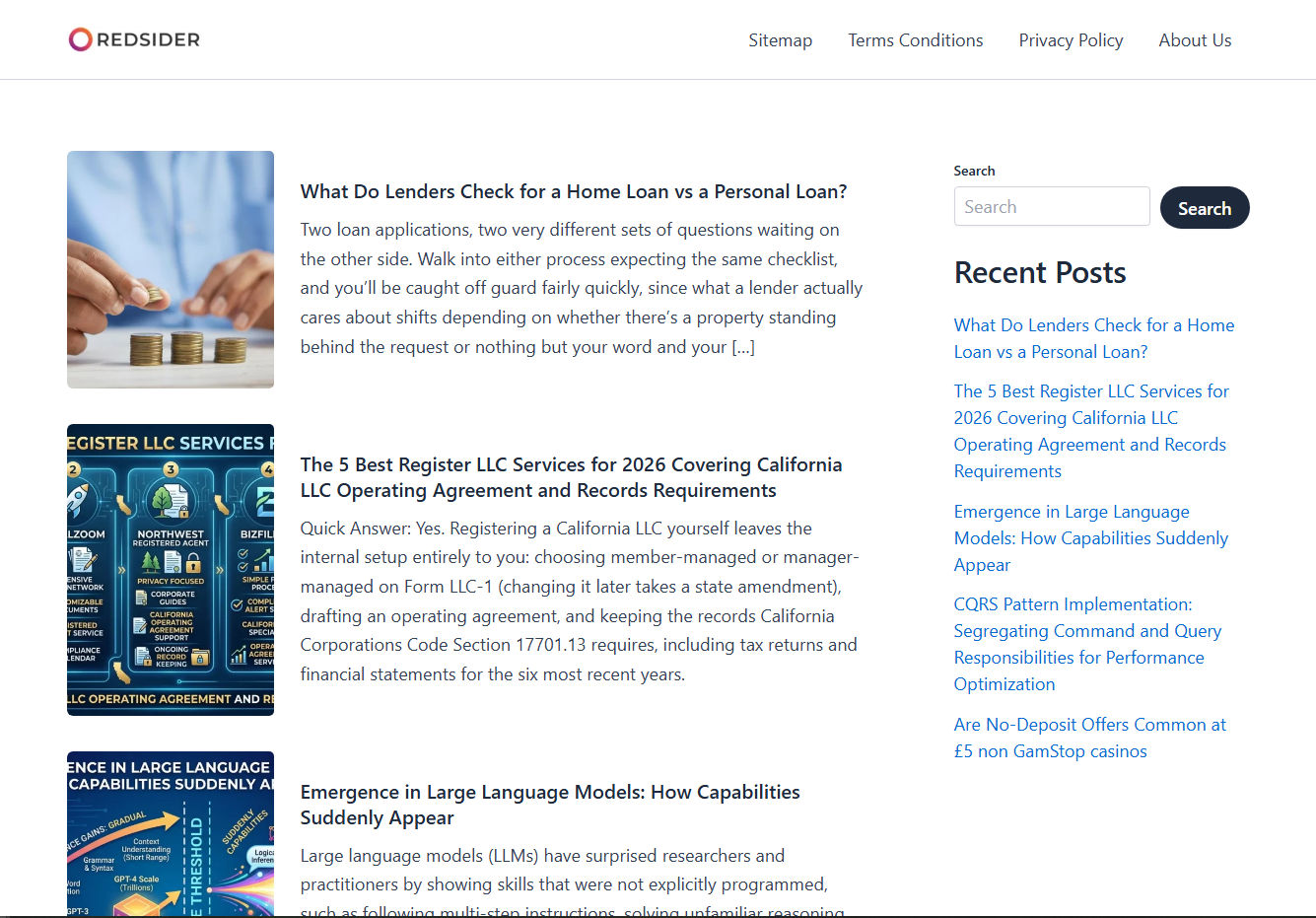
Task: Open home loan article coins thumbnail
Action: [171, 269]
